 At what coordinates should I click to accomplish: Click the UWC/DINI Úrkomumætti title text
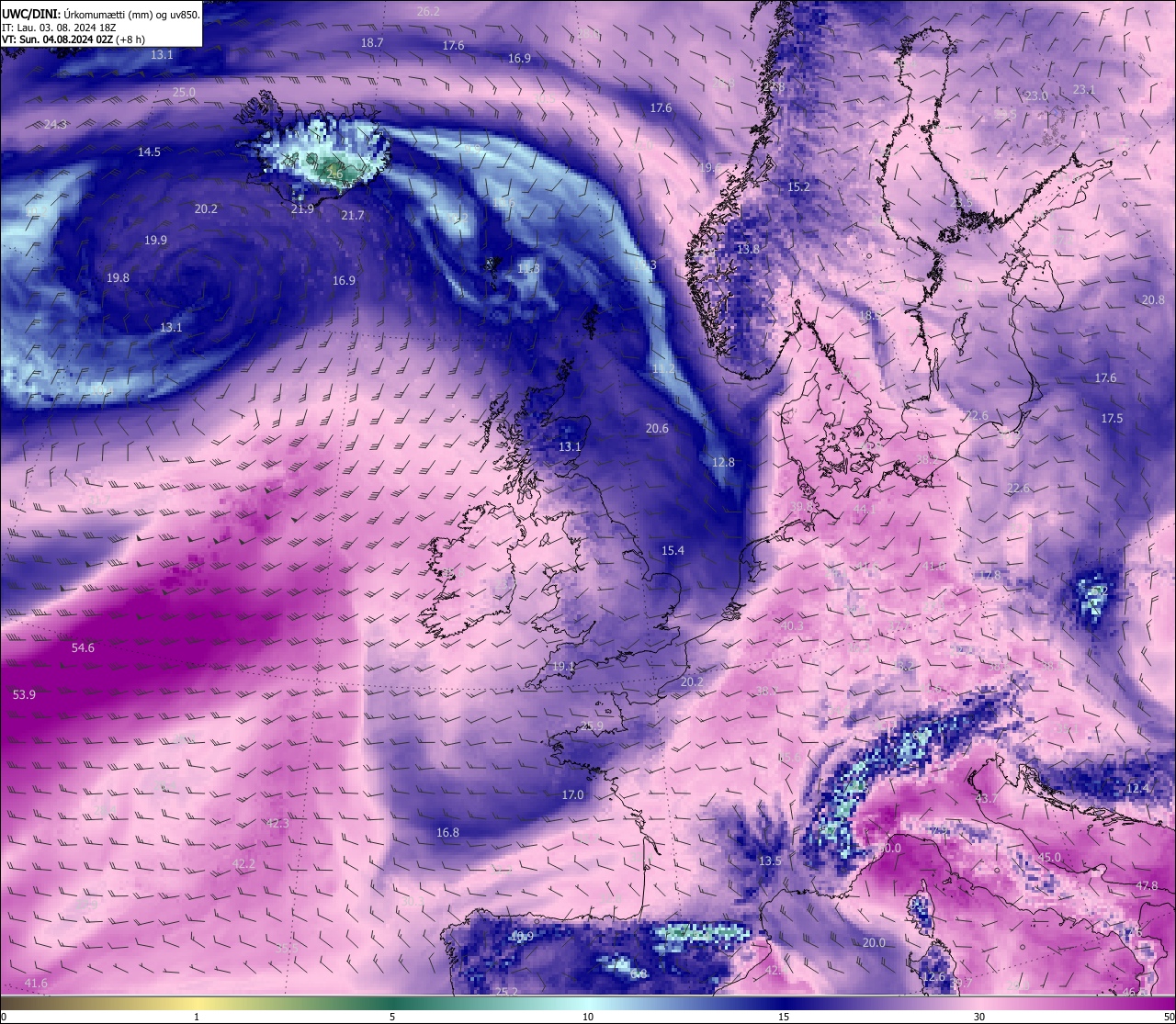coord(101,15)
